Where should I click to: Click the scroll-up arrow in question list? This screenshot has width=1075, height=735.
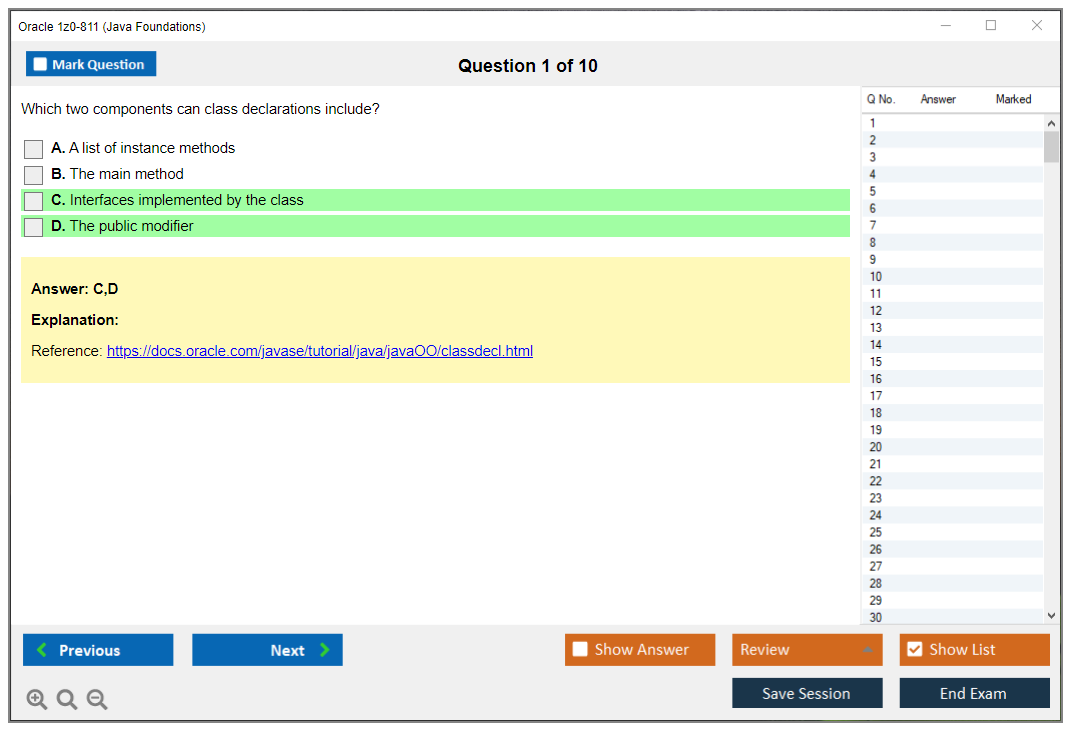tap(1051, 122)
